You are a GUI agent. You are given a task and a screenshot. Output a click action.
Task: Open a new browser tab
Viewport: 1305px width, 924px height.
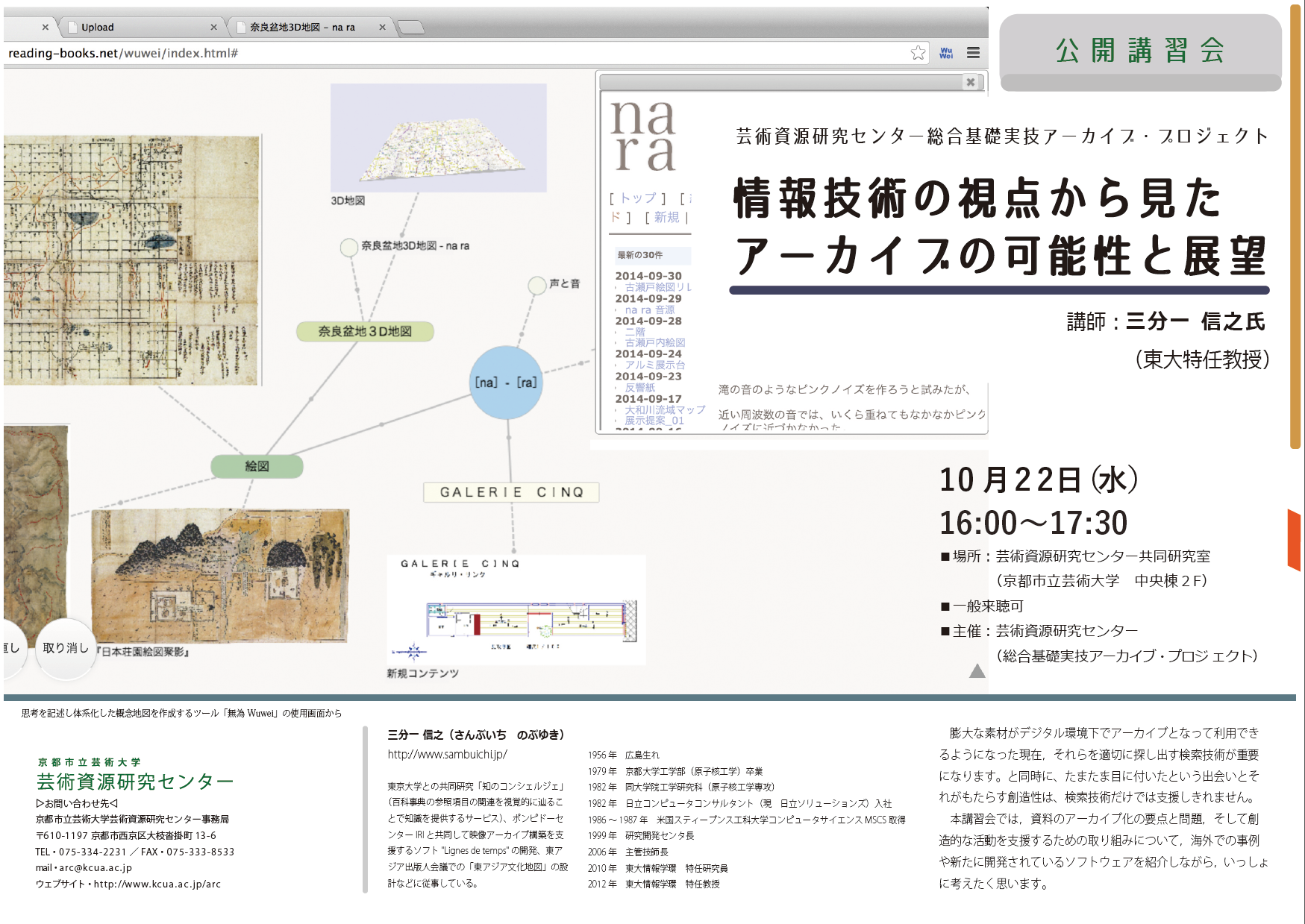coord(410,28)
